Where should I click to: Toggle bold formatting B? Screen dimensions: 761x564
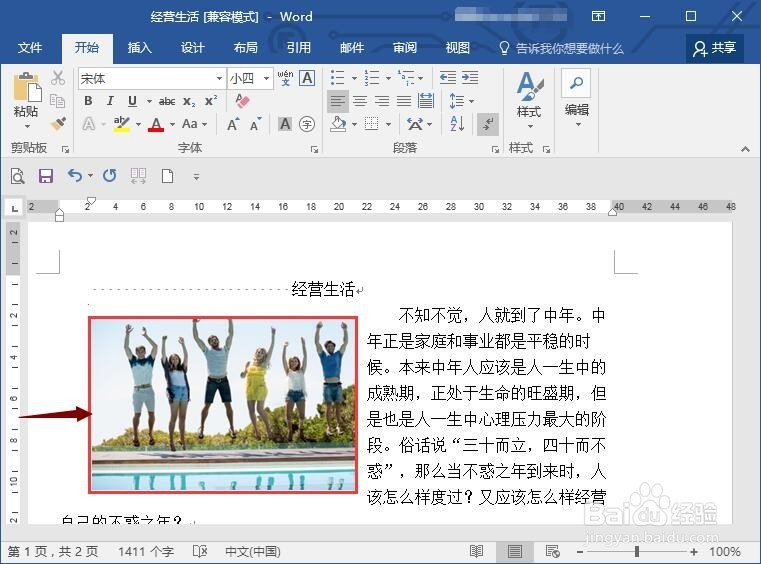pyautogui.click(x=88, y=101)
